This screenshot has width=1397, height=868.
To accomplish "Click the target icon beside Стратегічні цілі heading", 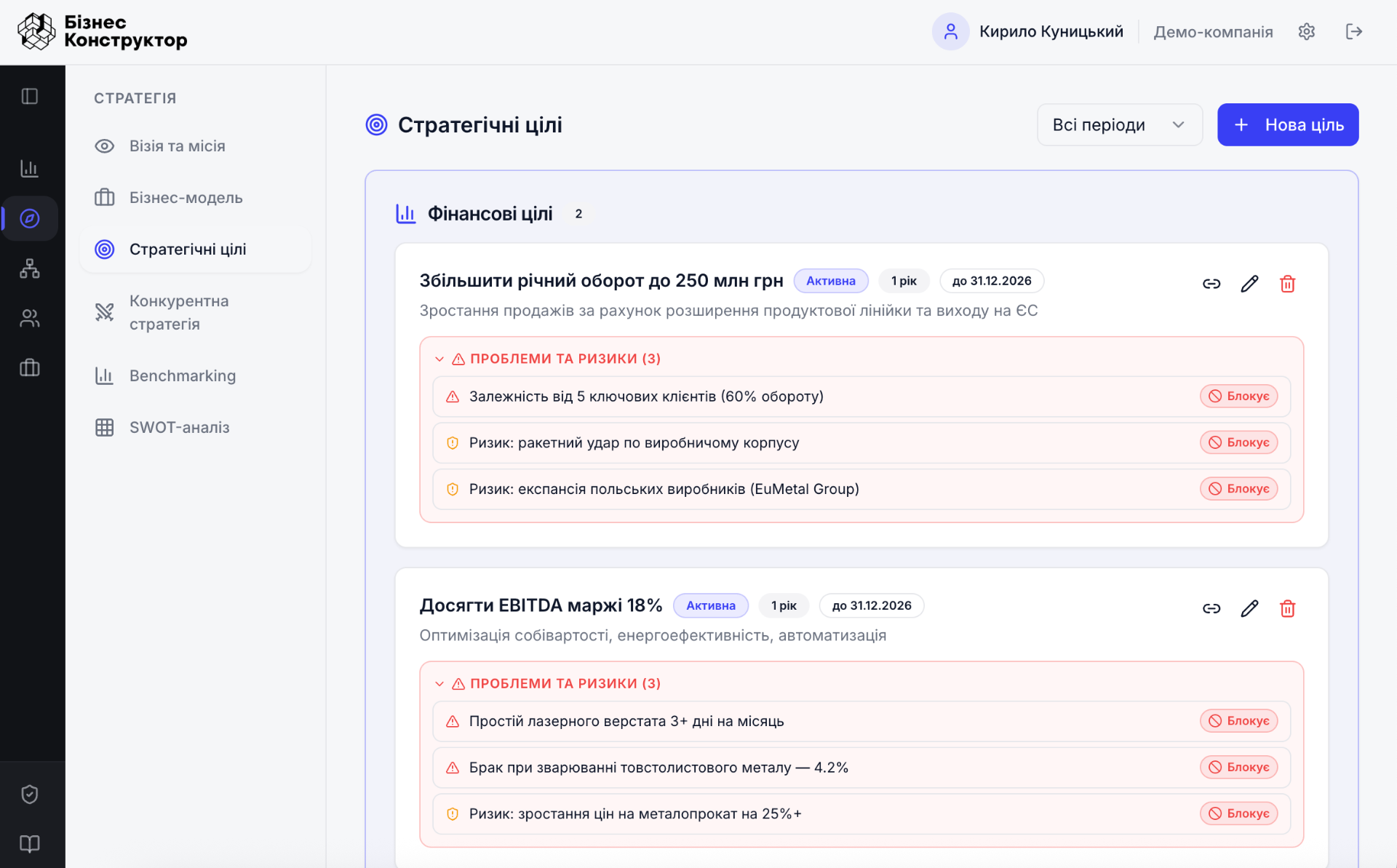I will coord(376,124).
